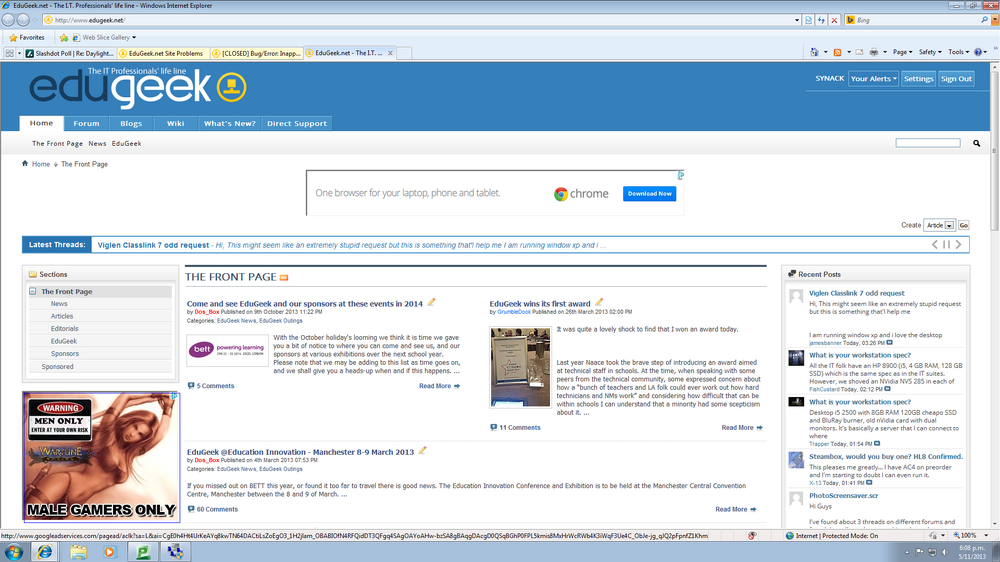The width and height of the screenshot is (1000, 562).
Task: Click the Go button next to Create
Action: (x=964, y=225)
